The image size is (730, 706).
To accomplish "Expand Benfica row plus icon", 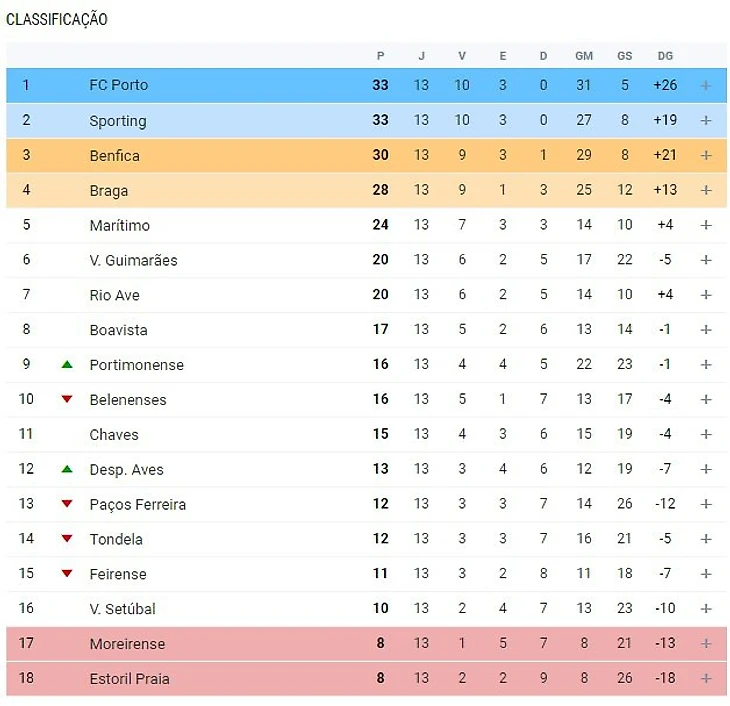I will [705, 156].
